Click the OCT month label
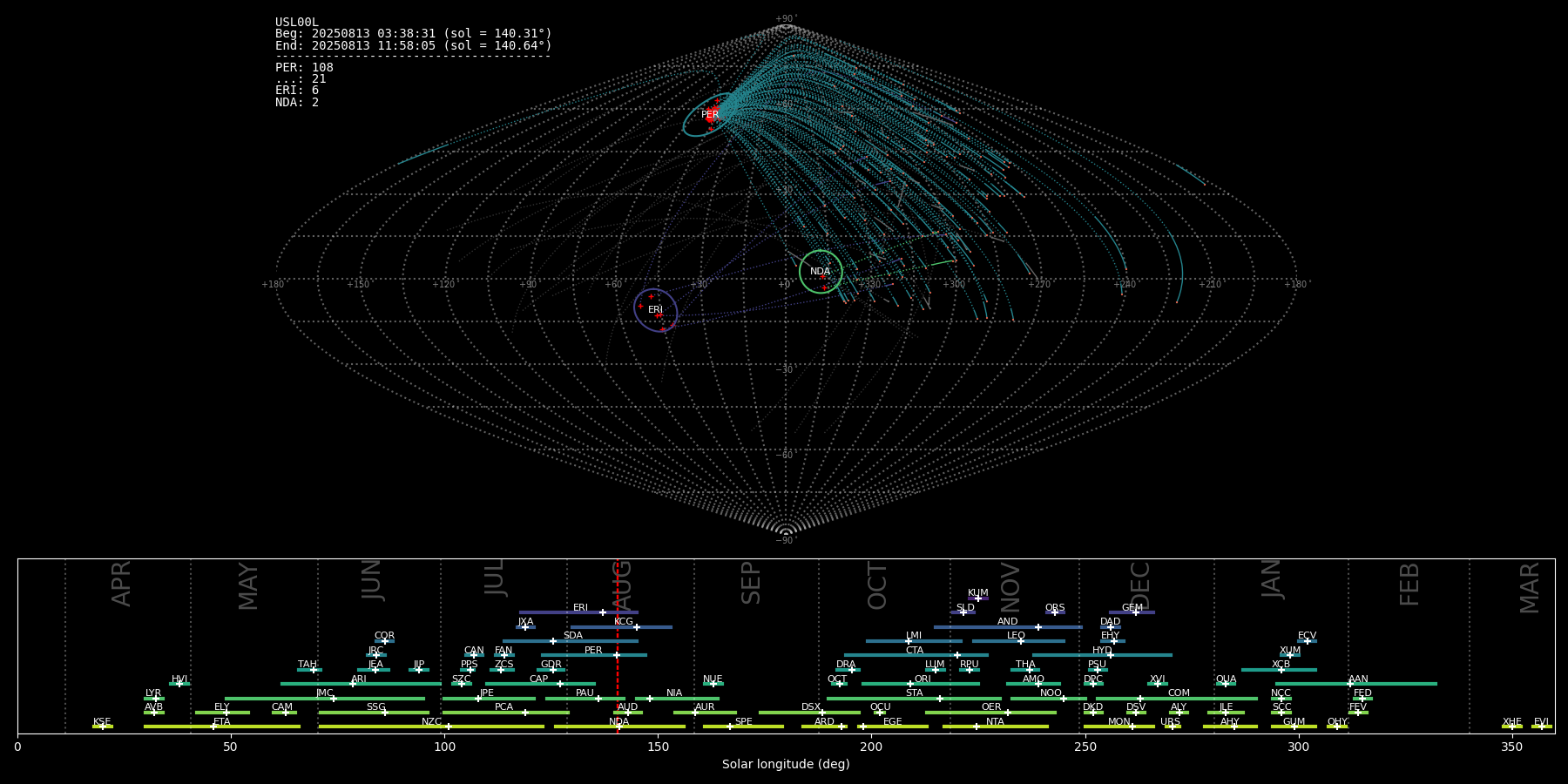The image size is (1568, 784). point(877,585)
